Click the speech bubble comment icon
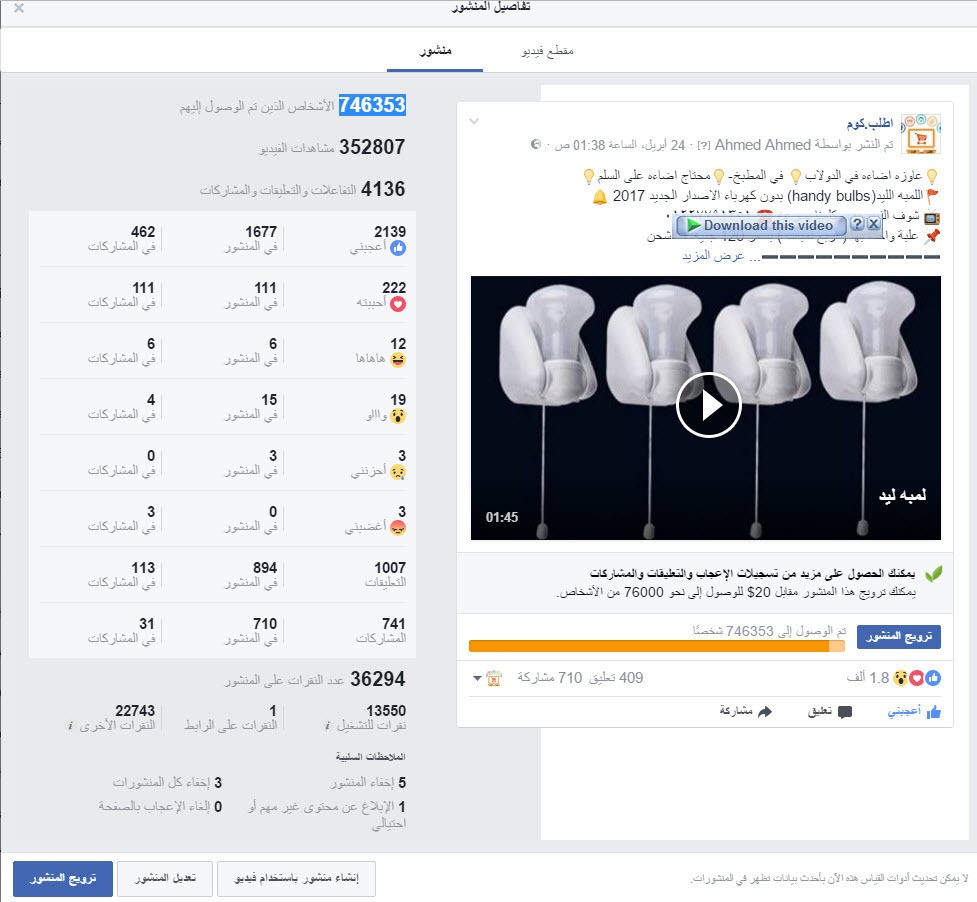The image size is (977, 902). [x=845, y=712]
